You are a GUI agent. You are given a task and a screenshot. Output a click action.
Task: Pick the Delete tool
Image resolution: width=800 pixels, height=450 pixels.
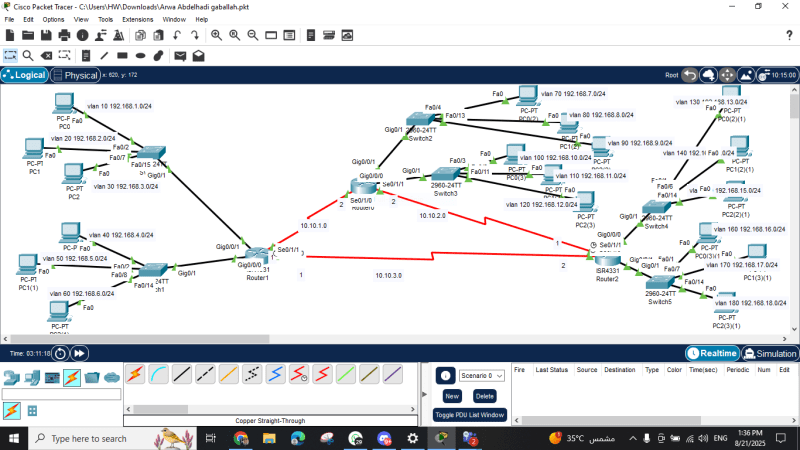[x=46, y=56]
